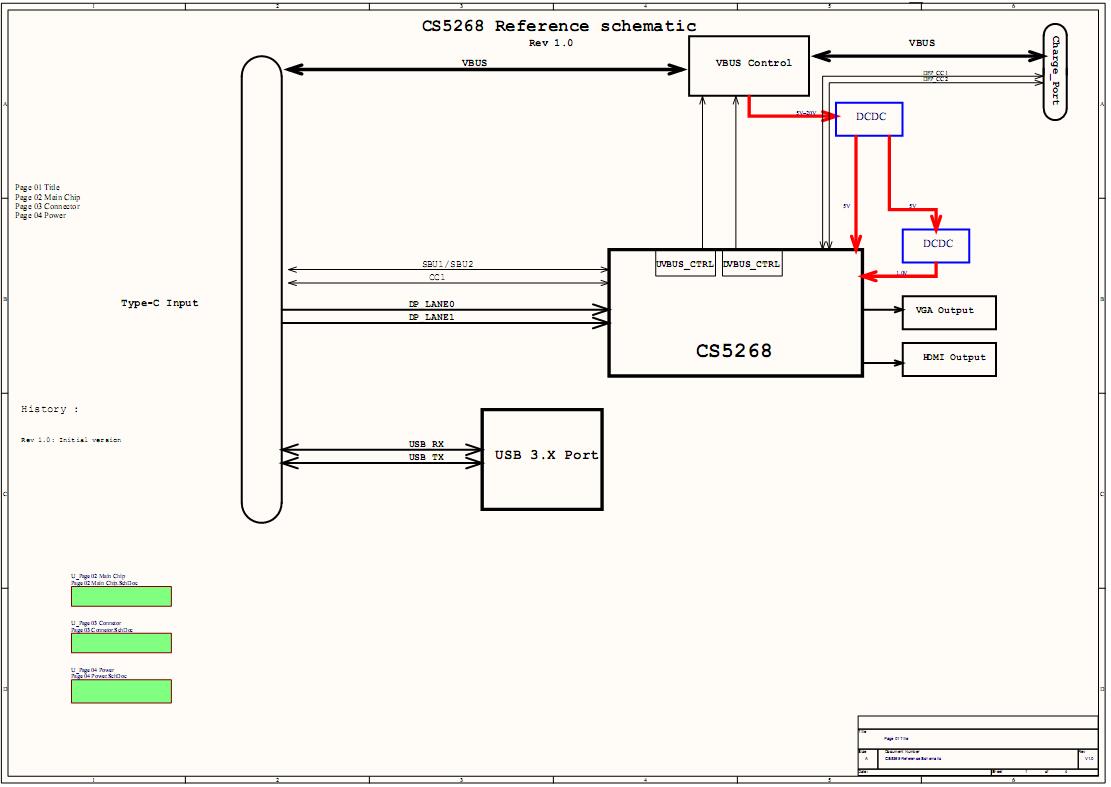Click the '5V~20V' label on red arrow

point(806,113)
